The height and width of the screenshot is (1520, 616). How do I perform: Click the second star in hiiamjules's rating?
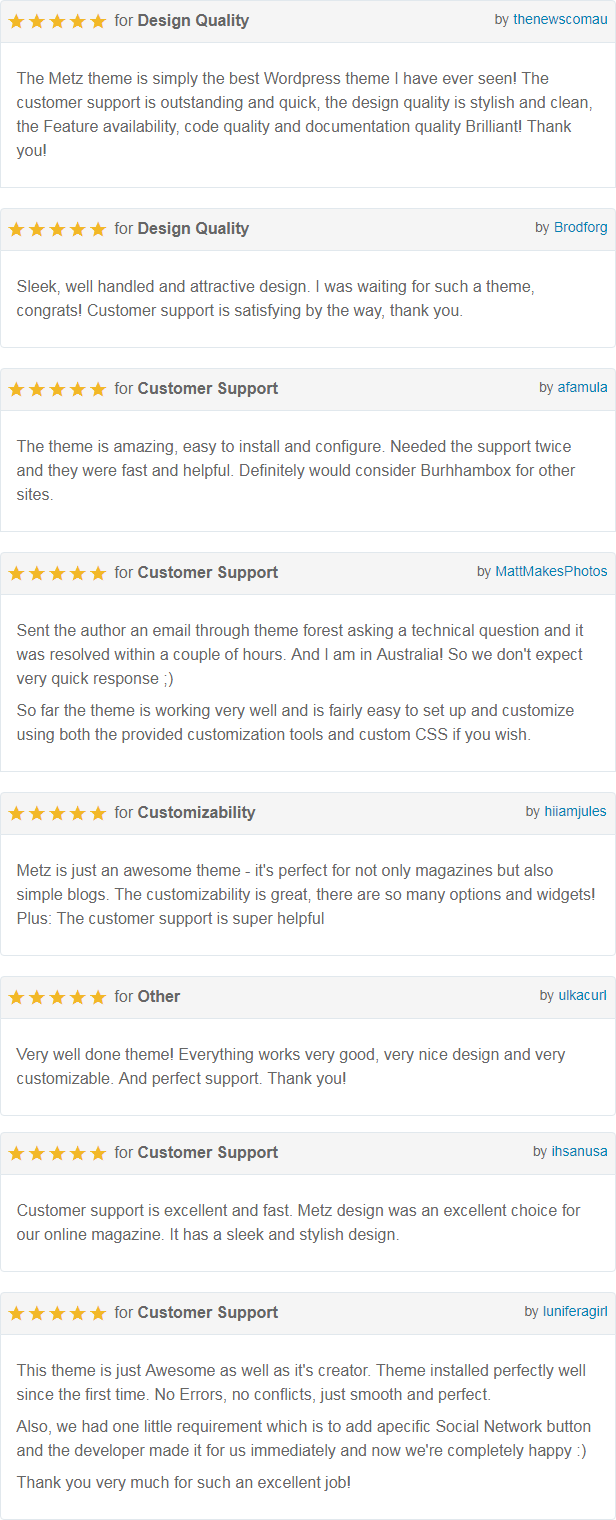pyautogui.click(x=37, y=812)
